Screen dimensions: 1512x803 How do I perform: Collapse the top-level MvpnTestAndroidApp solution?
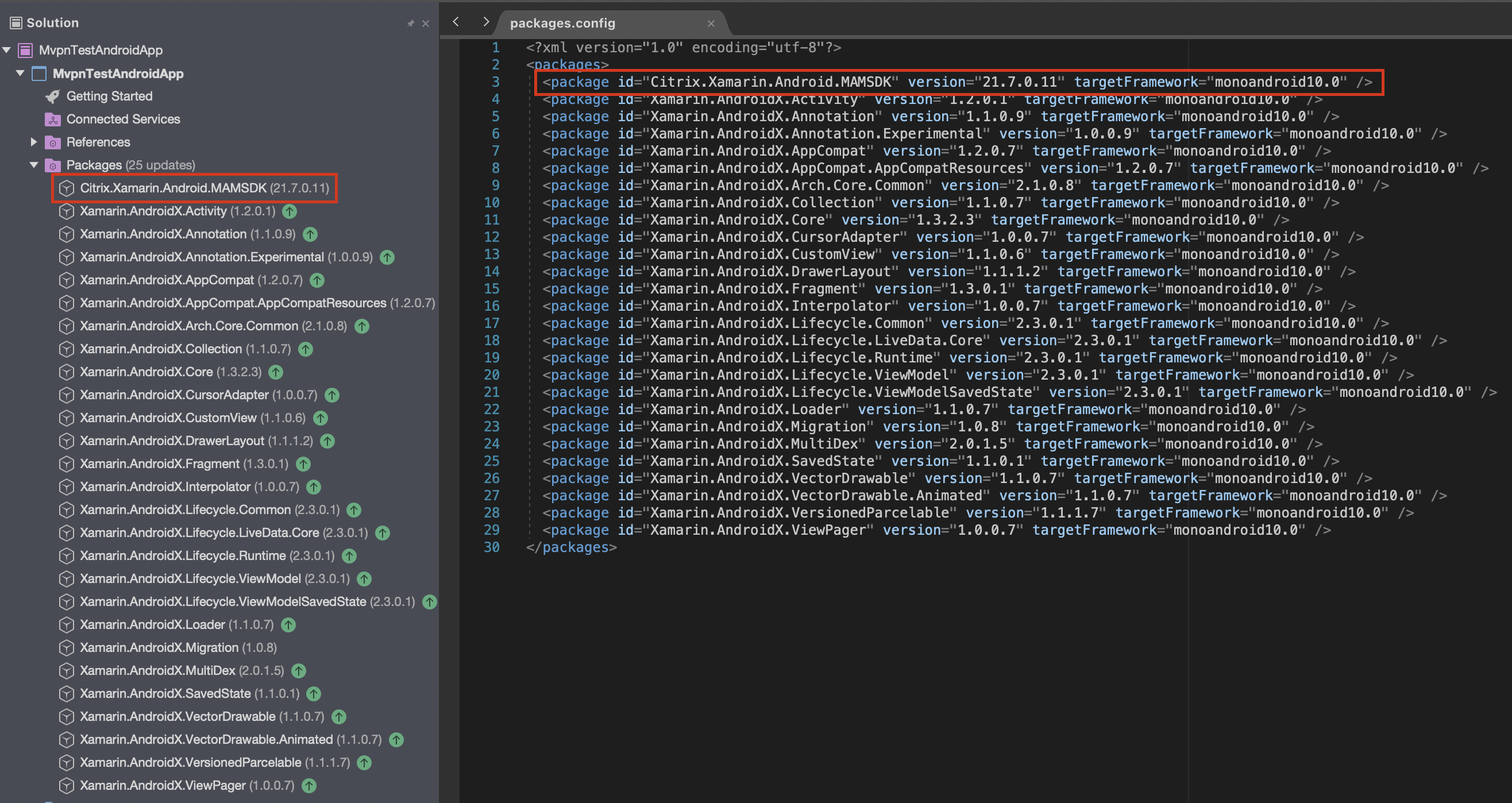coord(6,51)
